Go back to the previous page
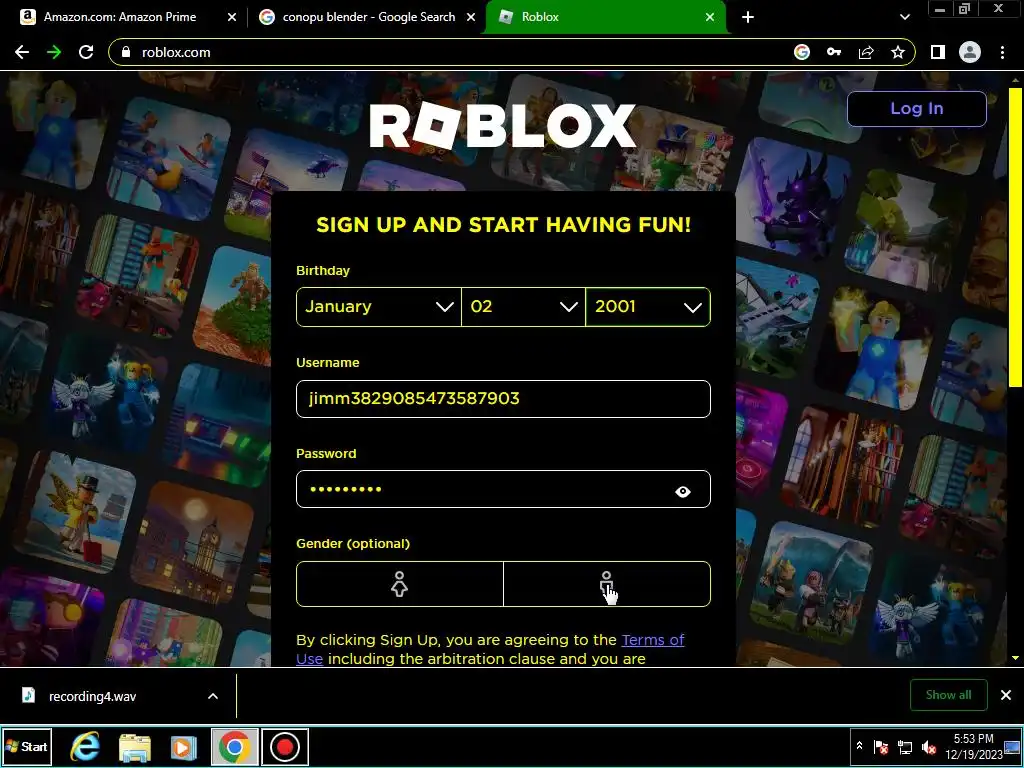This screenshot has width=1024, height=768. click(22, 52)
